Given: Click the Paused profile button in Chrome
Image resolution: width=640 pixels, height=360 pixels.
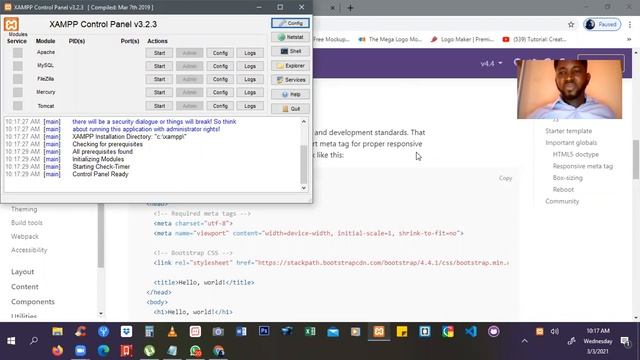Looking at the screenshot, I should 602,24.
